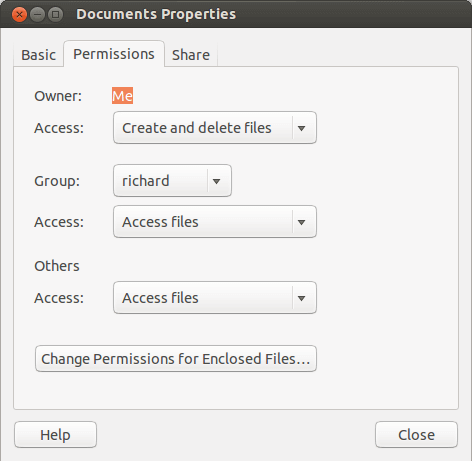Click the arrow on the Group Access dropdown
The image size is (472, 461).
click(301, 222)
